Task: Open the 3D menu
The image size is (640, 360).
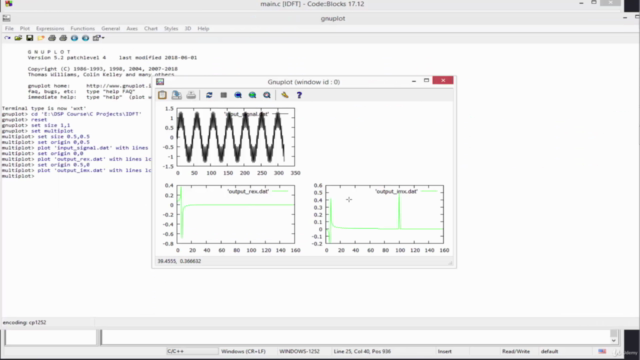Action: (x=188, y=29)
